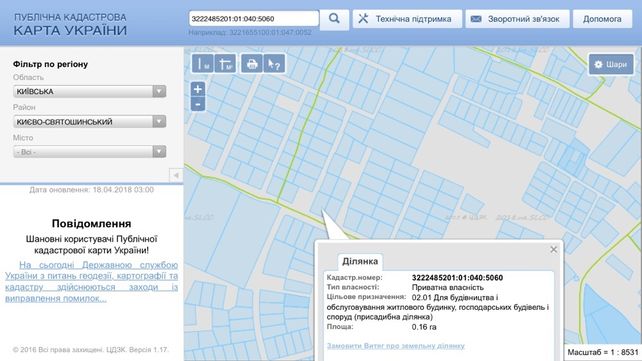Open the Повідомлення notice link text
The height and width of the screenshot is (361, 642).
click(91, 282)
